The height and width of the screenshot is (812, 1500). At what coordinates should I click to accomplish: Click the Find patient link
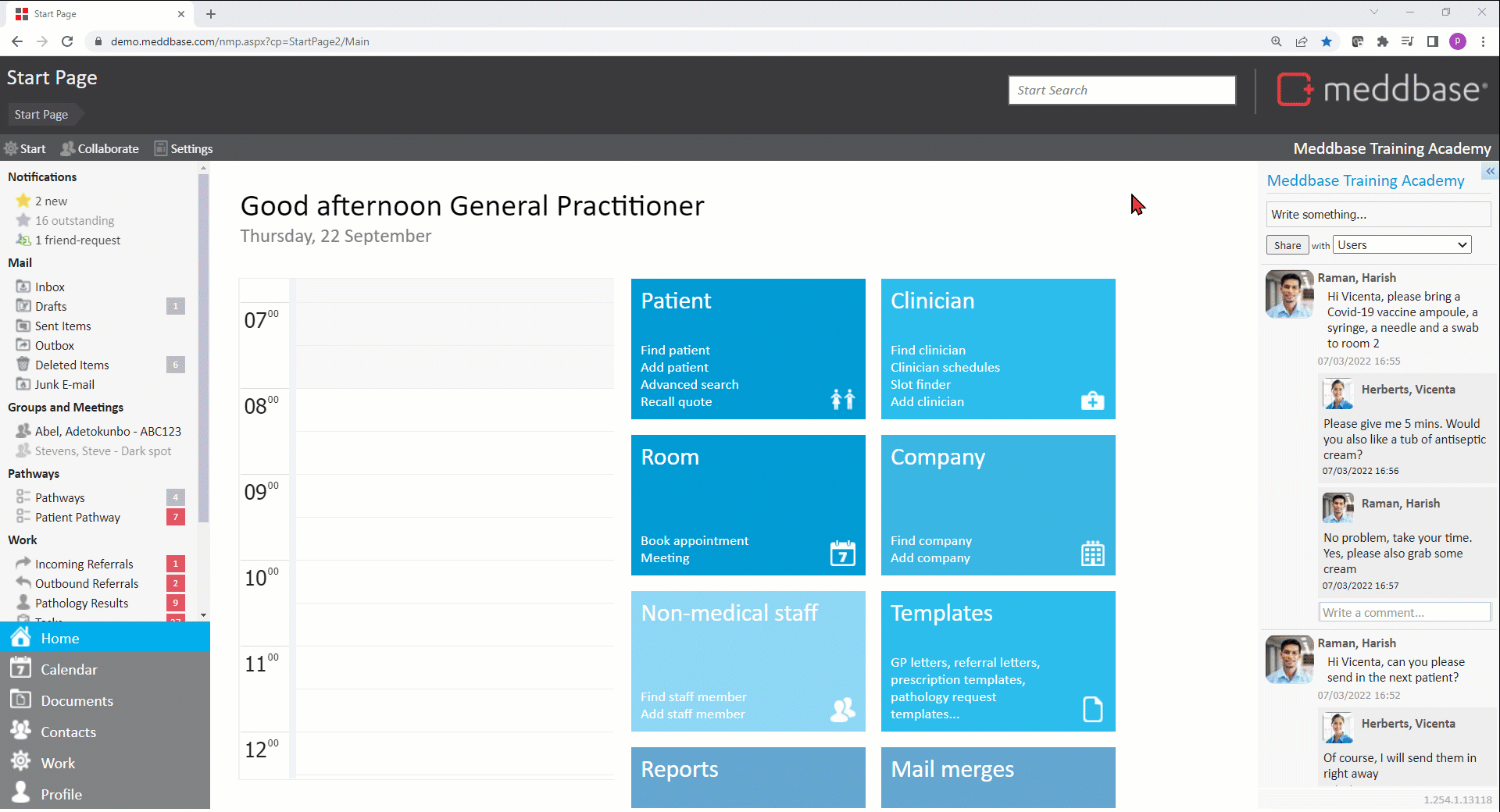[x=675, y=350]
